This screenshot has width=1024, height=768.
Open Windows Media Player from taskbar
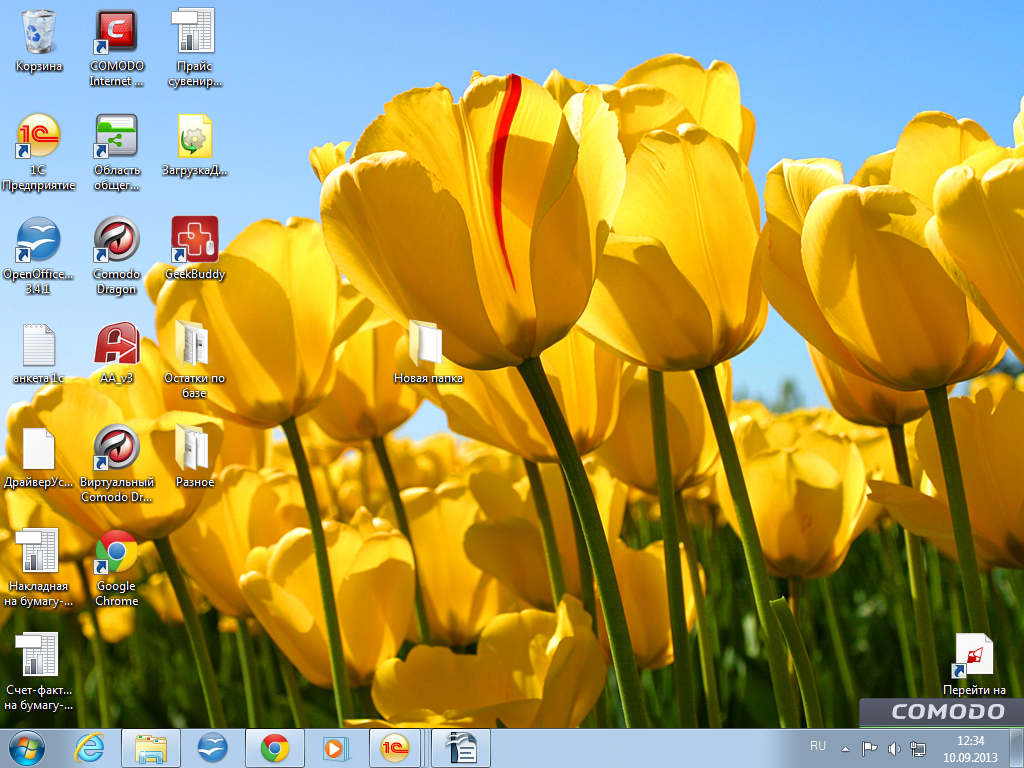click(336, 748)
